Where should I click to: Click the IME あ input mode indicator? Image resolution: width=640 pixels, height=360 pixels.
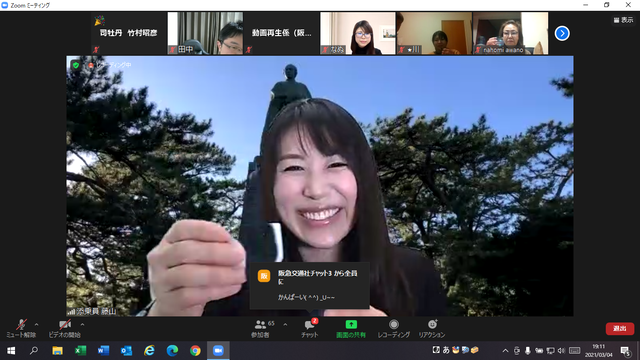click(446, 350)
